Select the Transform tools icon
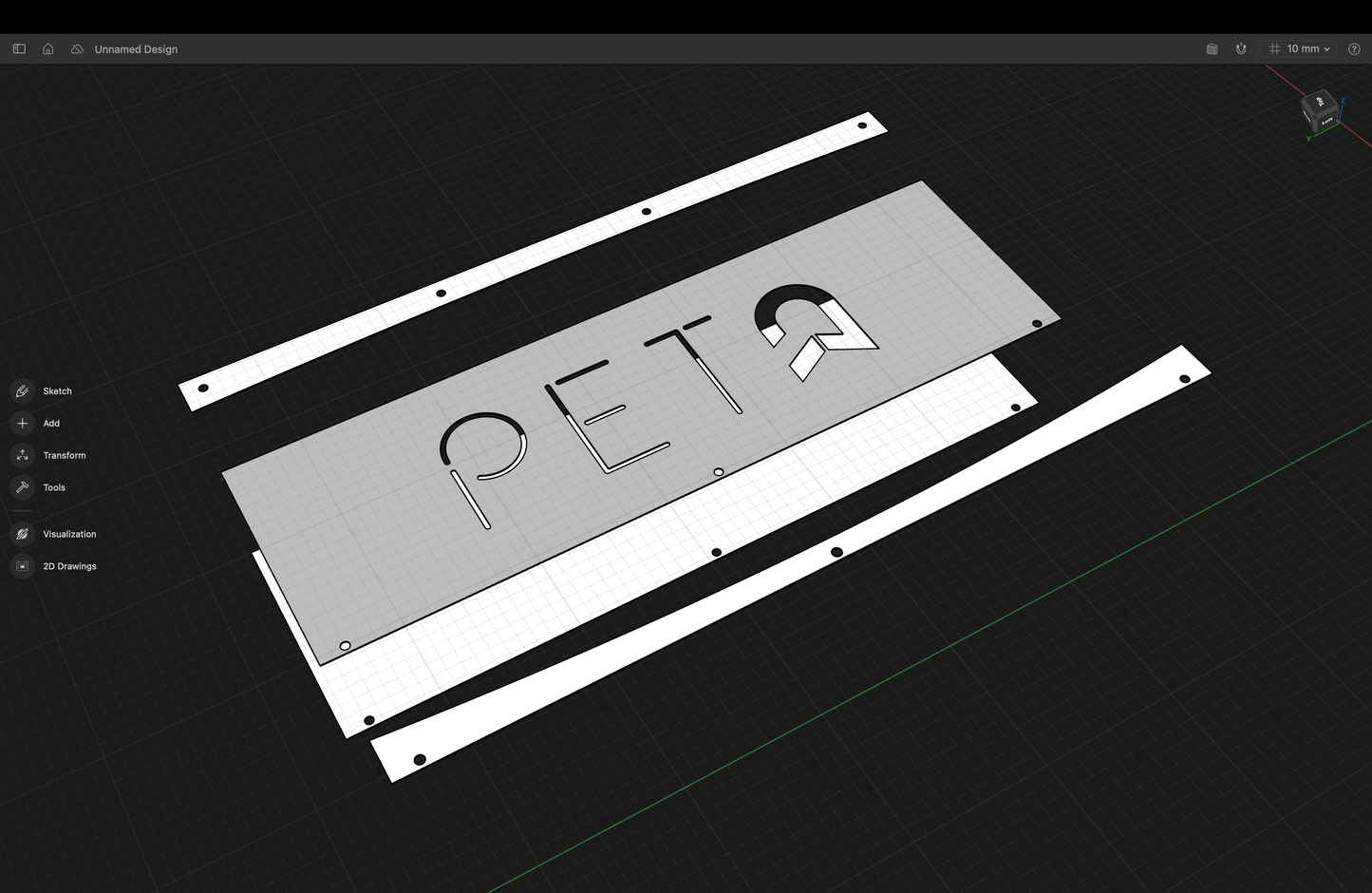Image resolution: width=1372 pixels, height=893 pixels. coord(23,456)
